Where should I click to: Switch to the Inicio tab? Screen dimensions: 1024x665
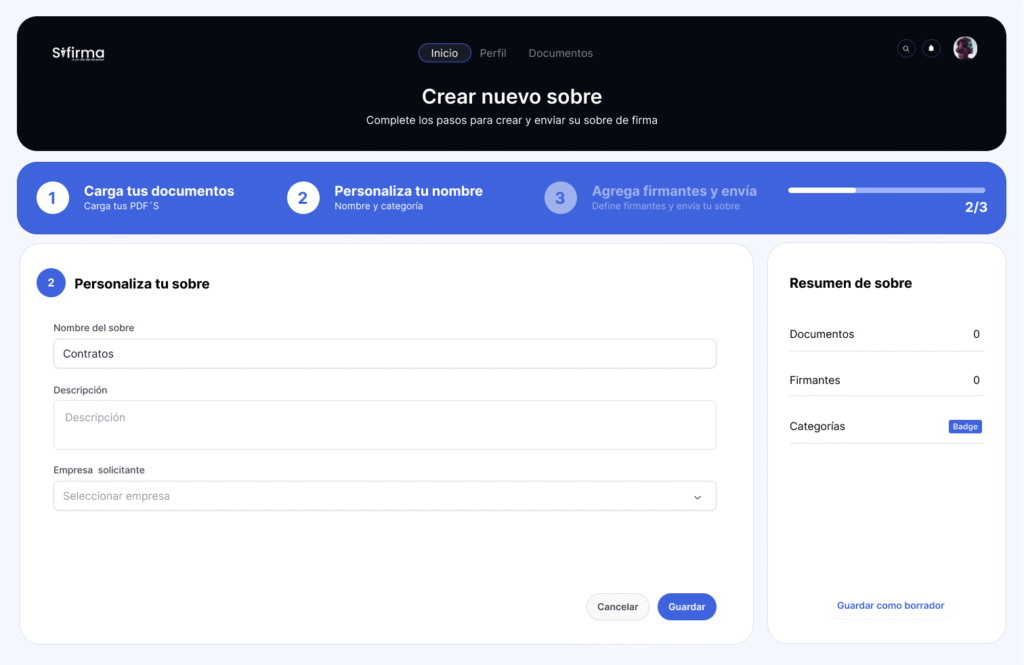pyautogui.click(x=444, y=53)
